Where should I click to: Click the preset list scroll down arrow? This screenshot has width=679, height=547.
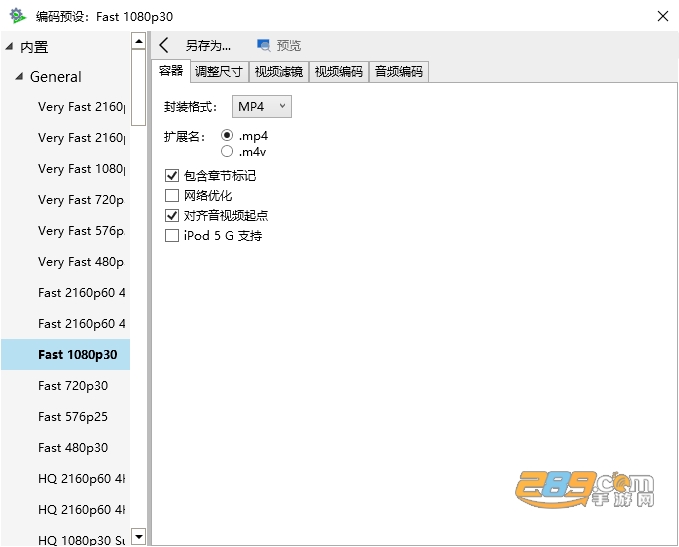[139, 537]
